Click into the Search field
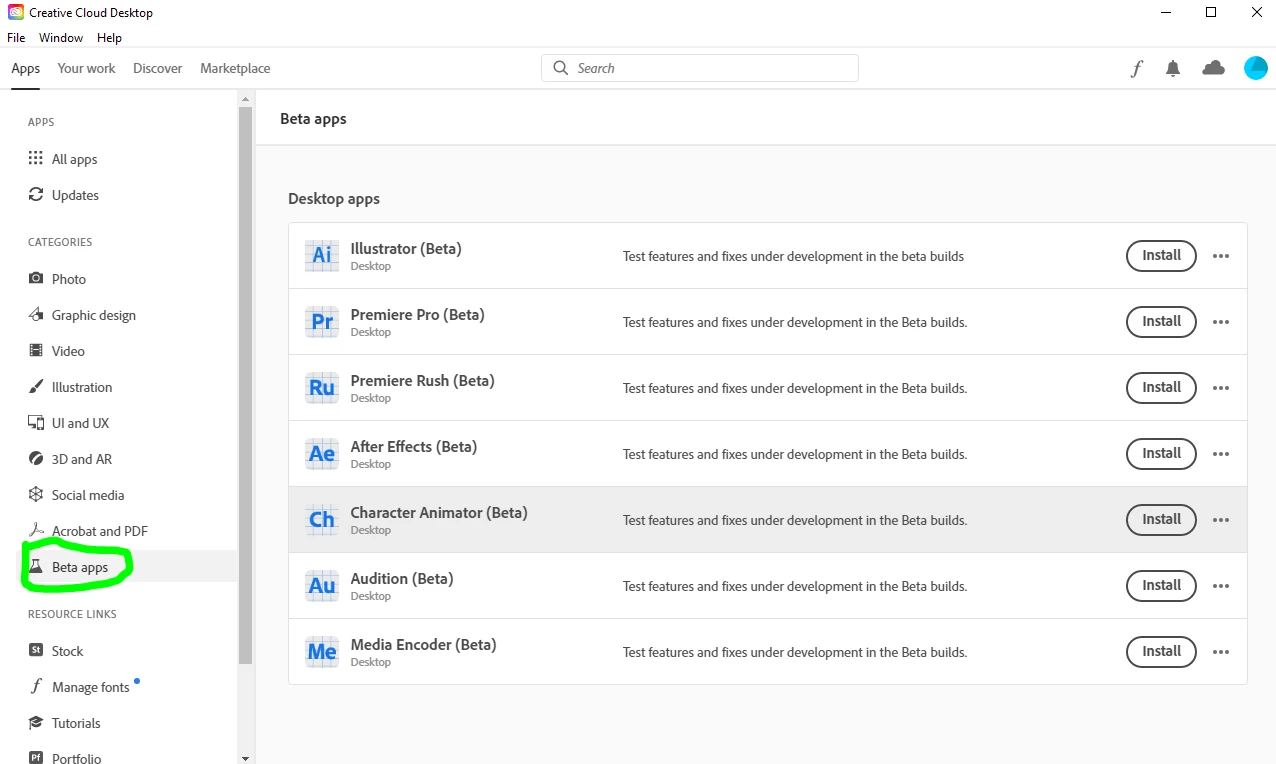 (x=700, y=68)
